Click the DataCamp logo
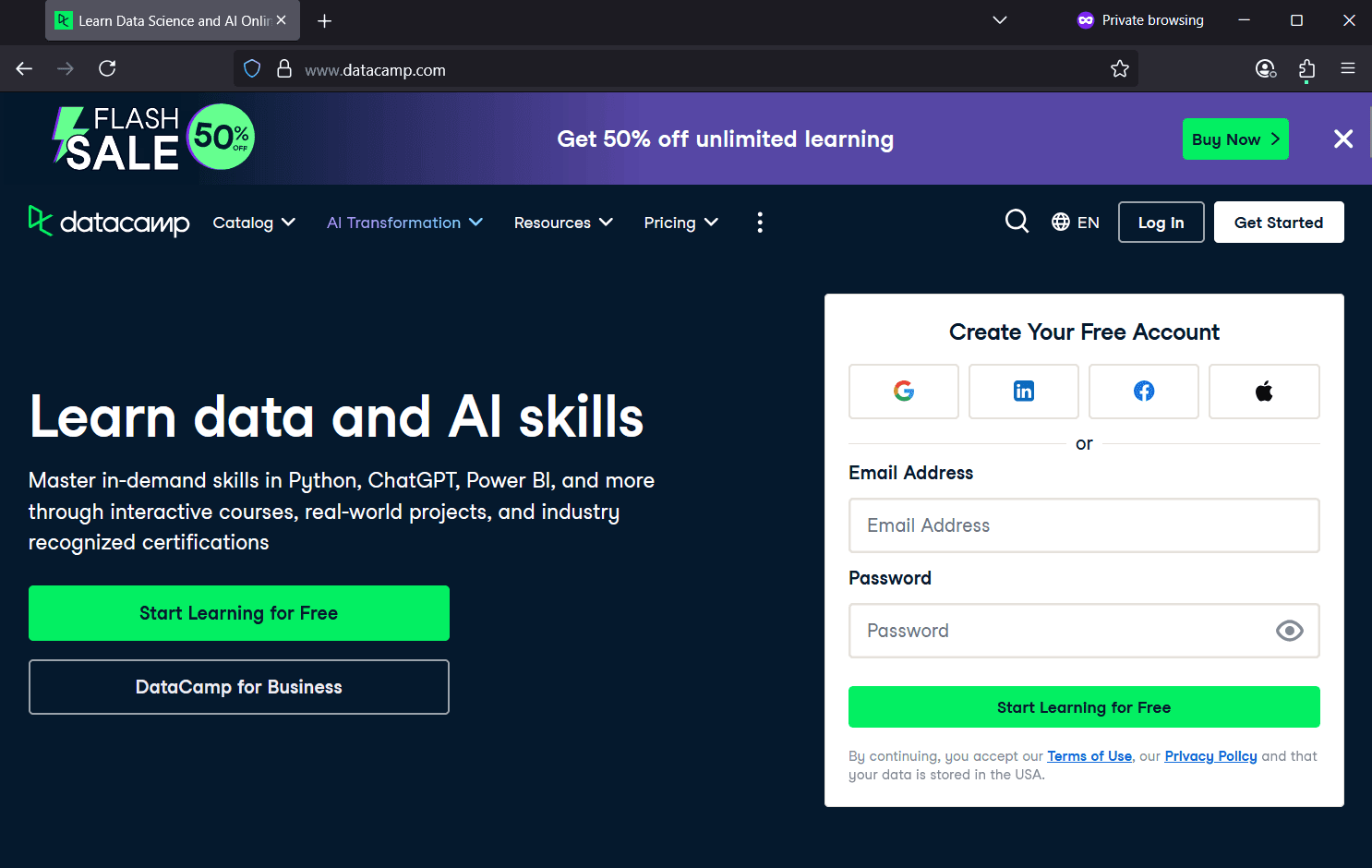The image size is (1372, 868). click(x=108, y=222)
